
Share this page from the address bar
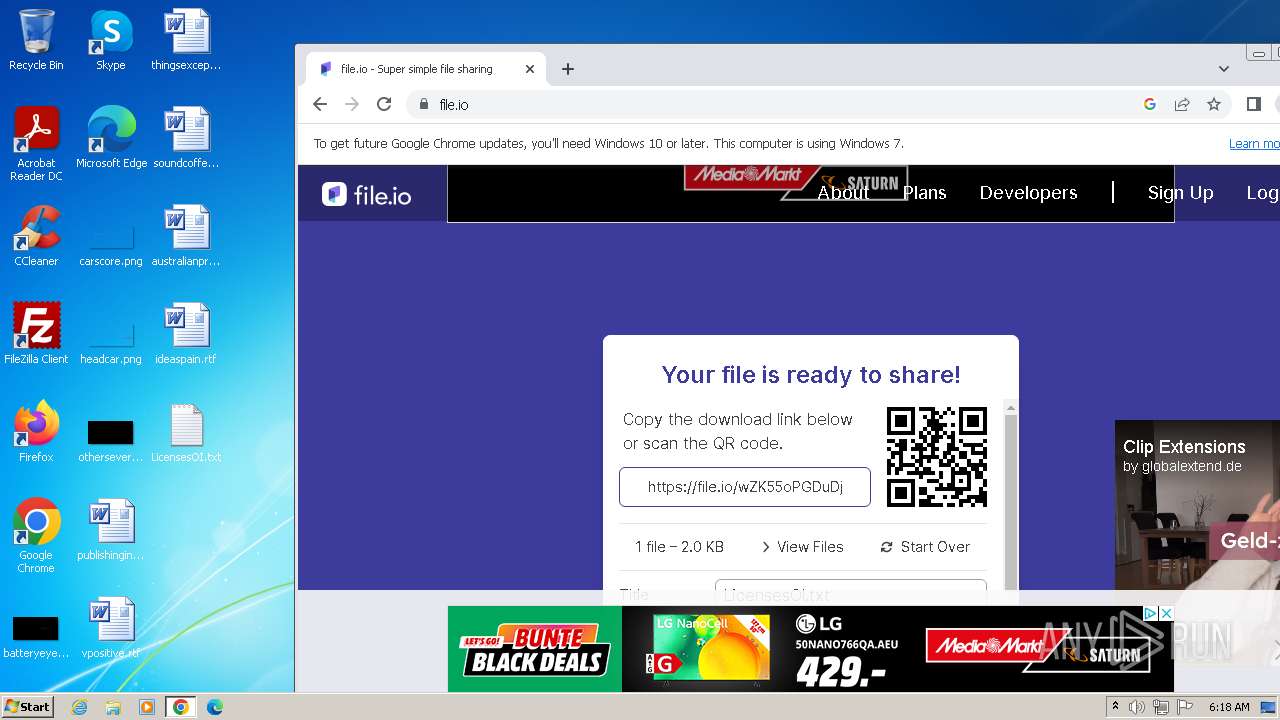pyautogui.click(x=1182, y=104)
